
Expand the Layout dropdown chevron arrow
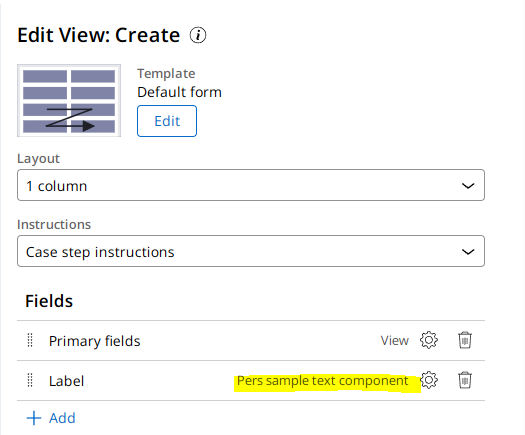click(x=468, y=186)
